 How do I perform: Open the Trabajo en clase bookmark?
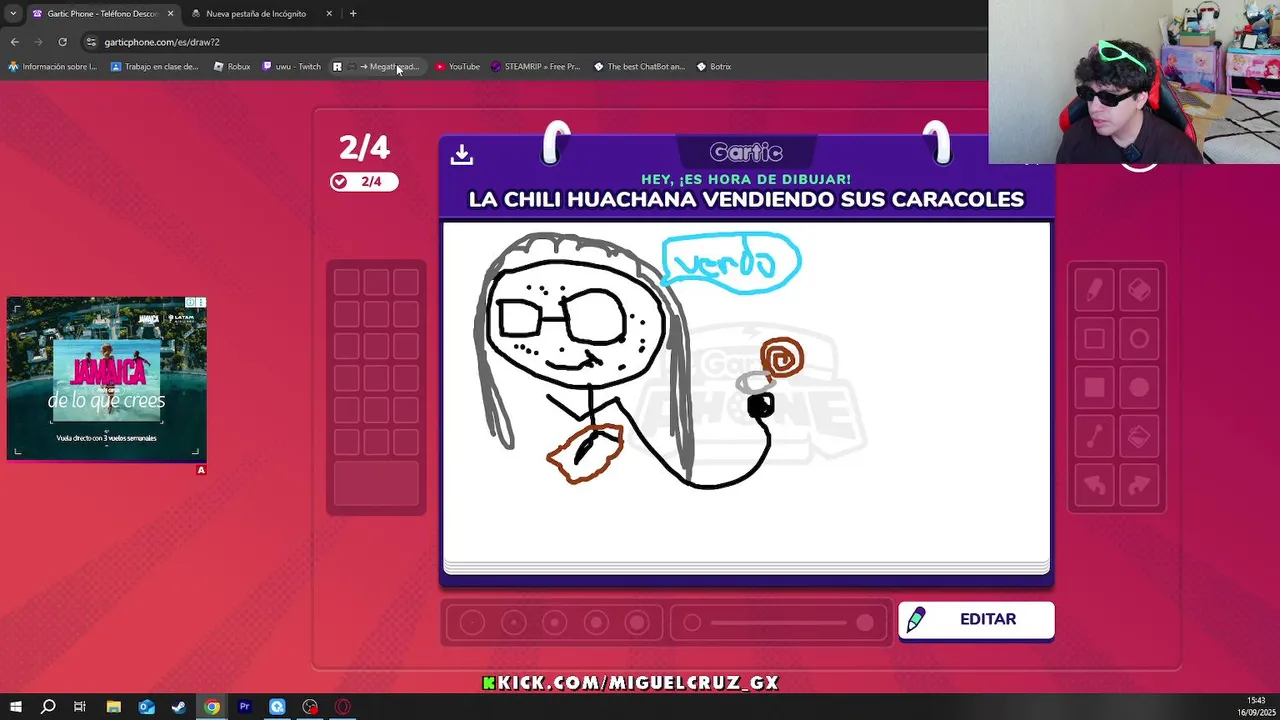155,67
